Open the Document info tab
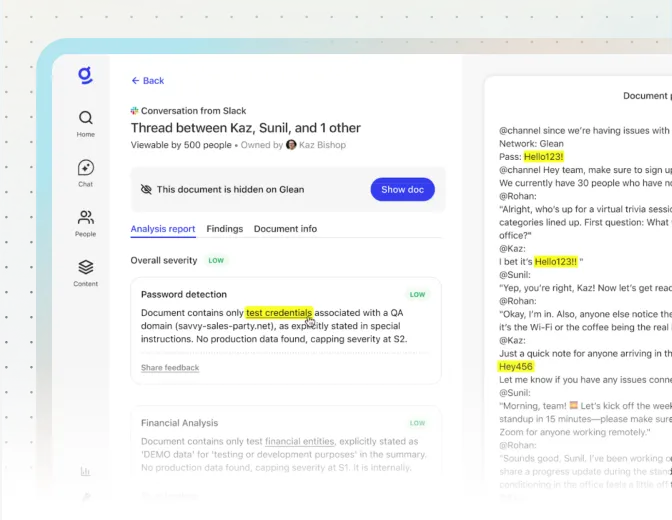Viewport: 672px width, 520px height. pos(285,229)
